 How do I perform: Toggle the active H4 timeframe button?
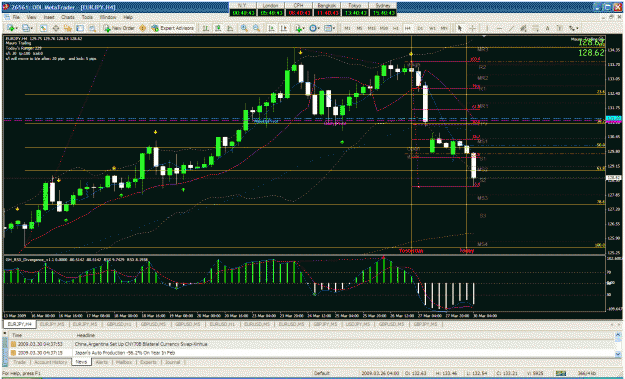click(408, 28)
